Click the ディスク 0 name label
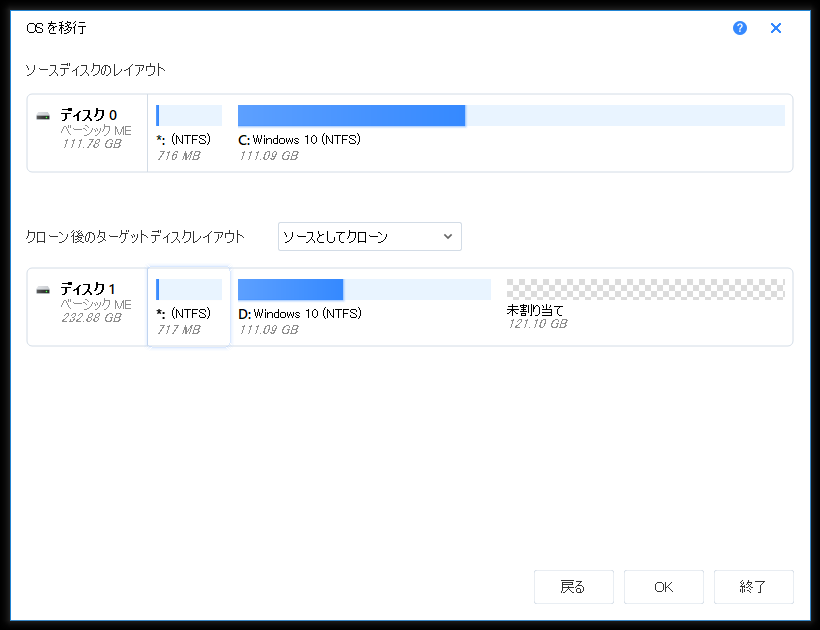The width and height of the screenshot is (820, 630). point(88,115)
